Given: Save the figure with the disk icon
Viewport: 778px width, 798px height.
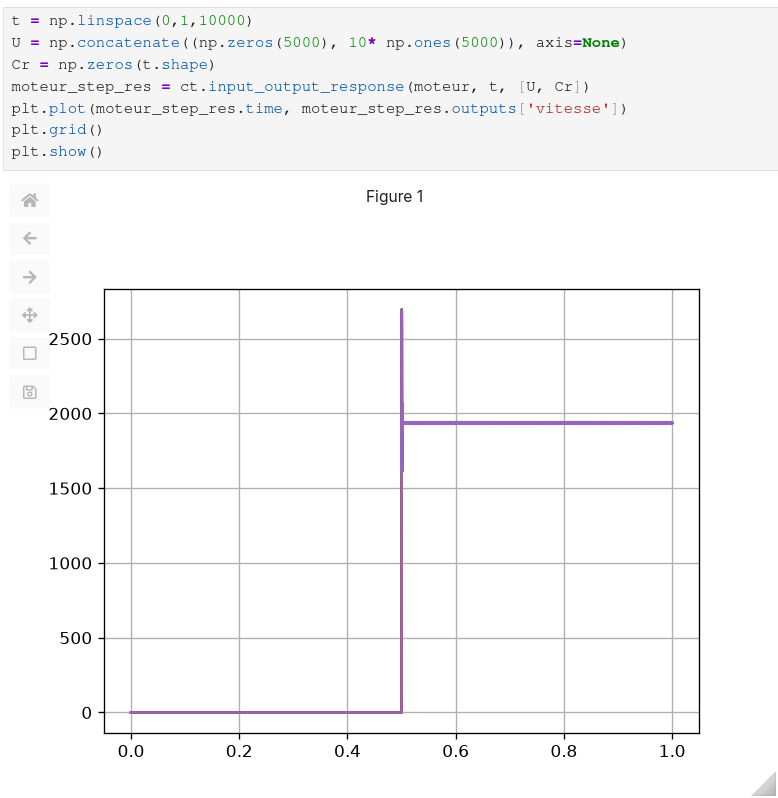Looking at the screenshot, I should tap(30, 392).
